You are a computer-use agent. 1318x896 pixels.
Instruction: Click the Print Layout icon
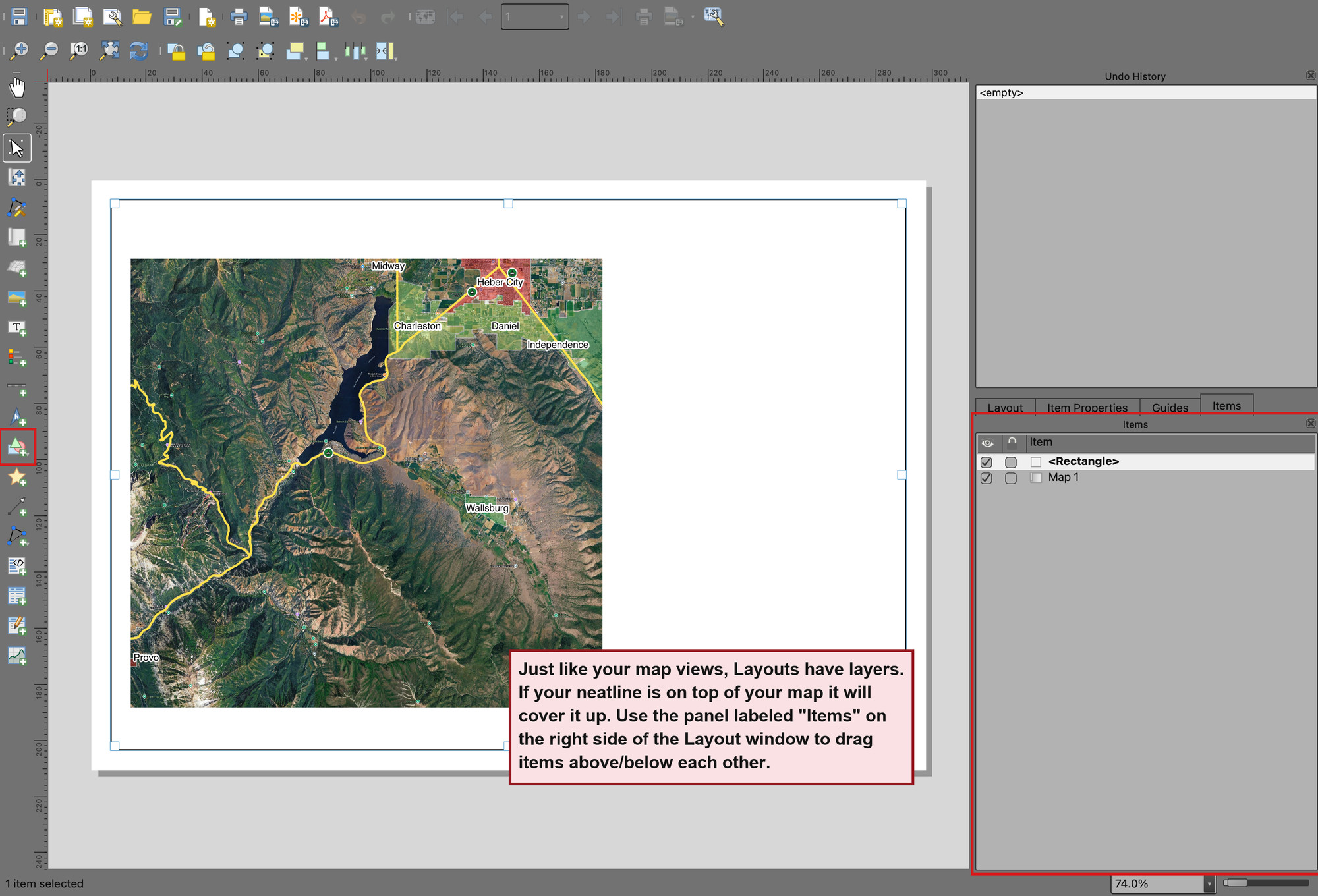[x=239, y=16]
